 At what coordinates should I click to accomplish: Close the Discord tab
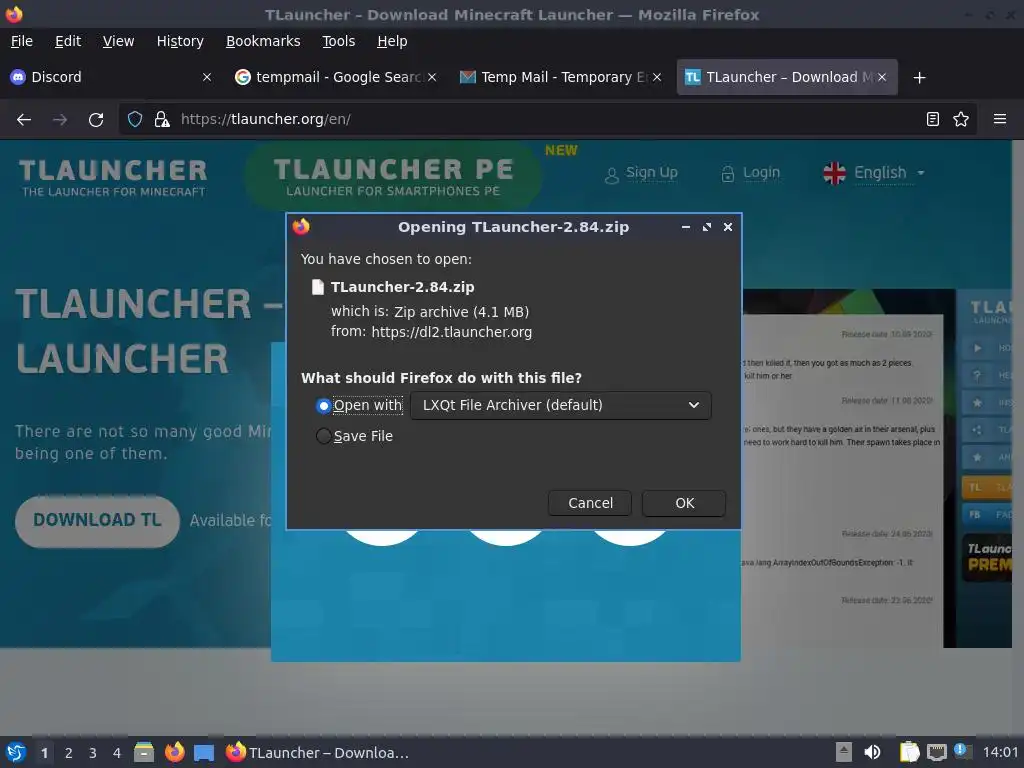206,77
